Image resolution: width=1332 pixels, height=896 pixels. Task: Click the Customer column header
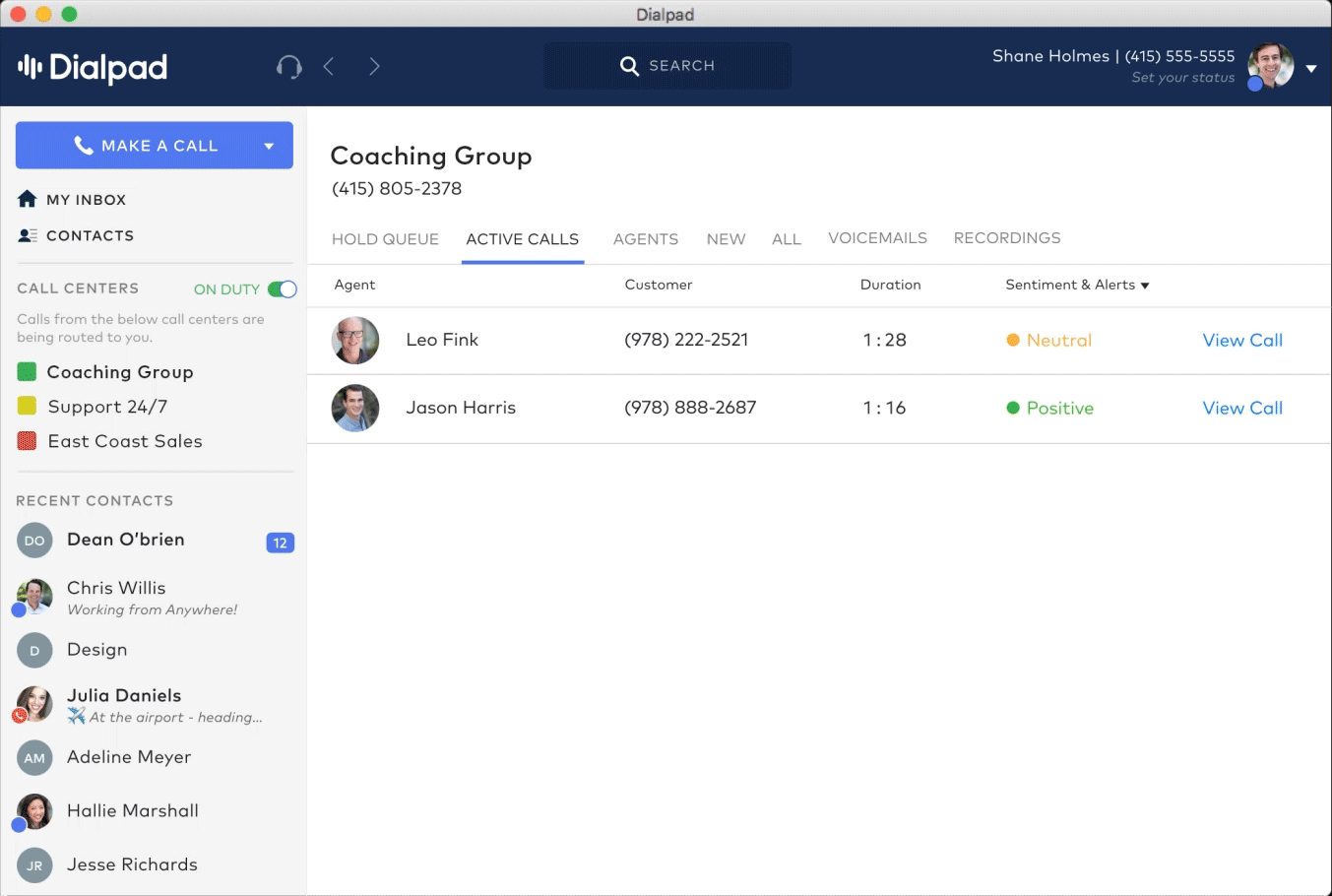pos(659,285)
